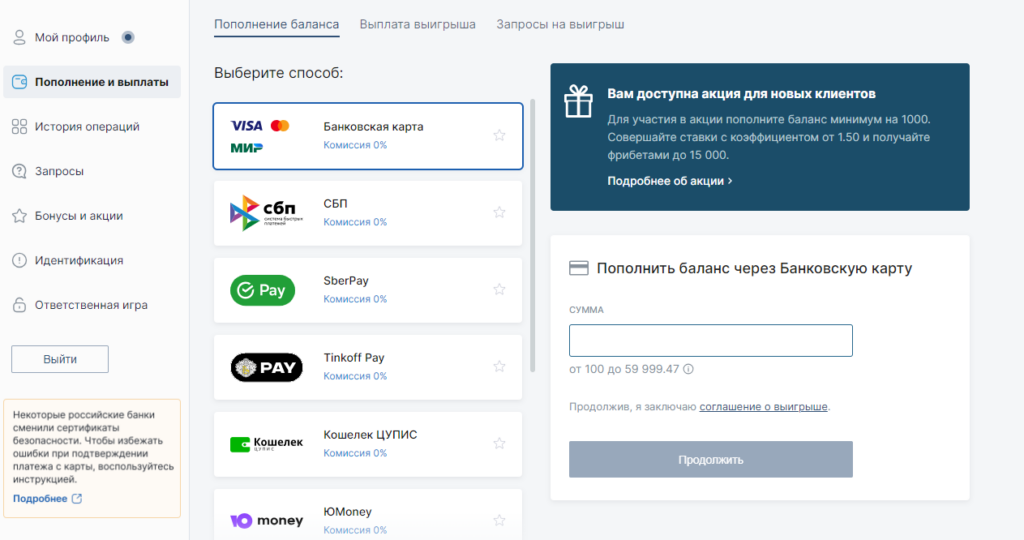Click the payment methods list scrollbar
Image resolution: width=1024 pixels, height=540 pixels.
click(533, 236)
